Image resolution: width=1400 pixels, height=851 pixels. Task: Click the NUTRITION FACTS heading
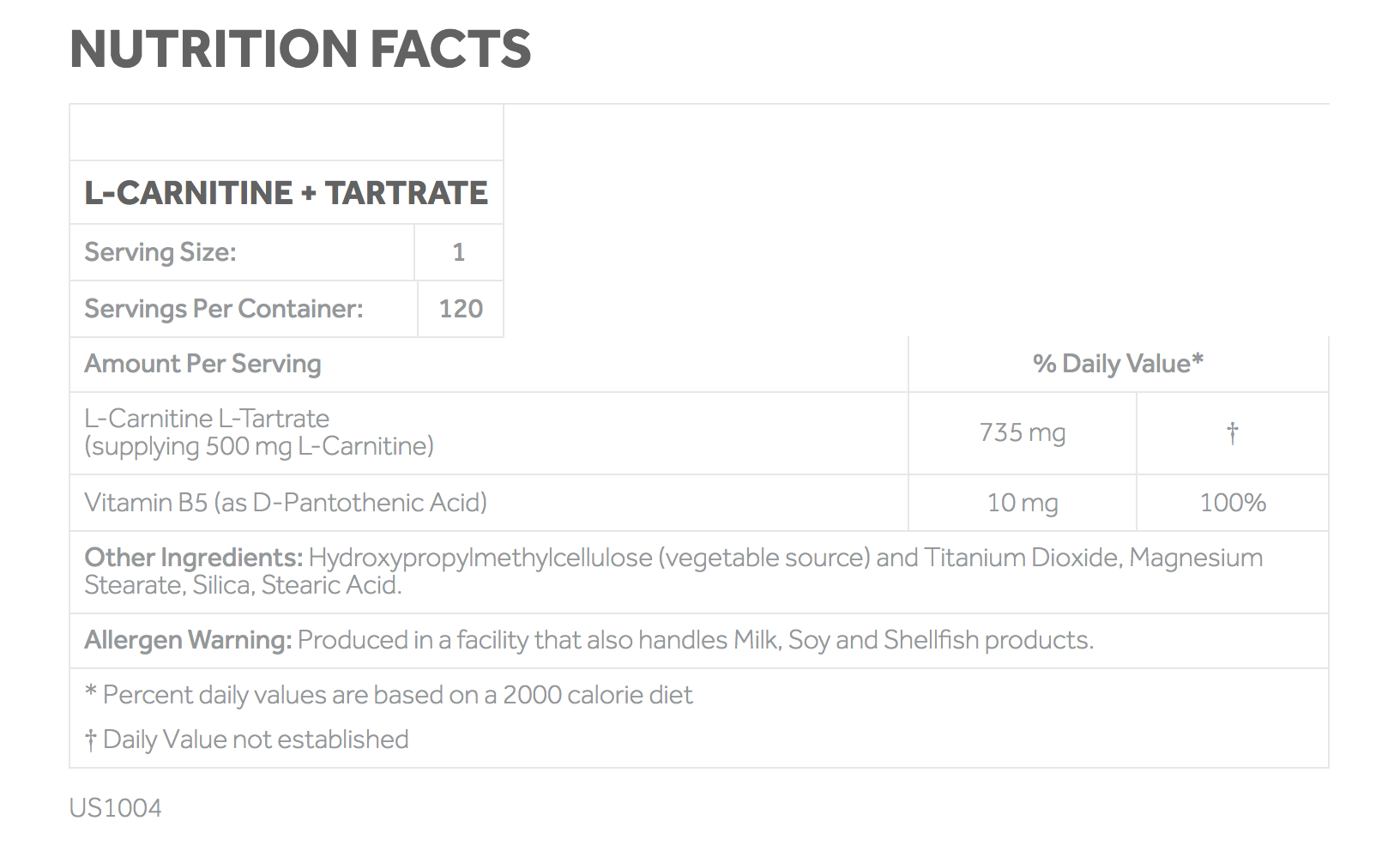300,49
